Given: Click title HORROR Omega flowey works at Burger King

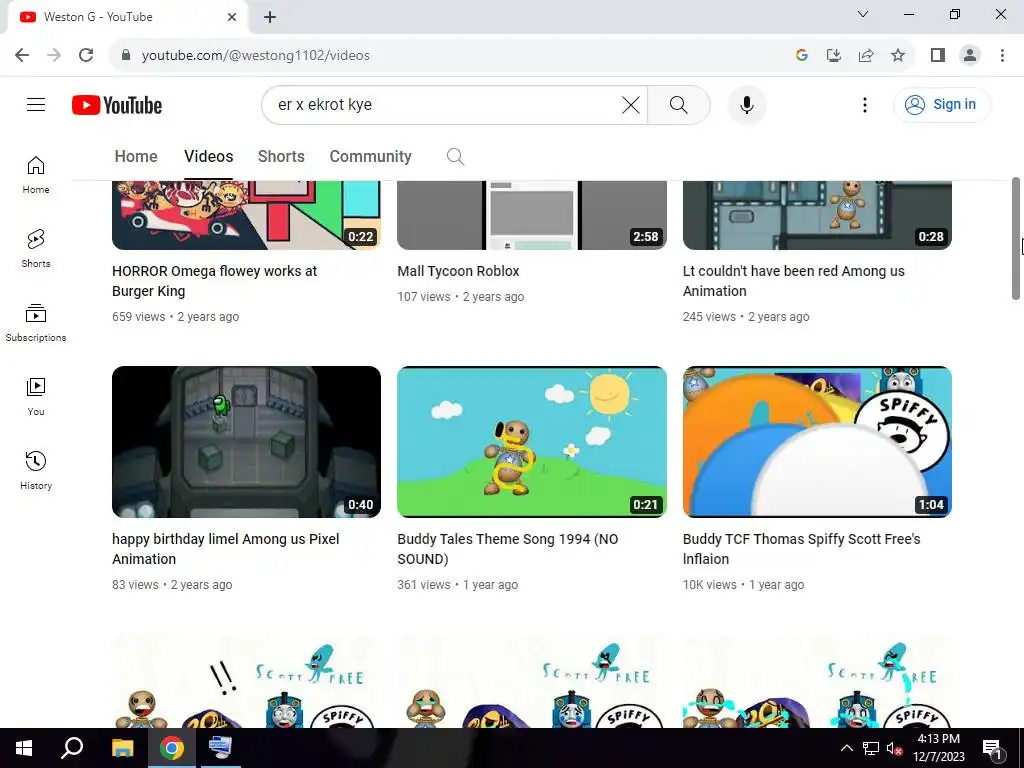Looking at the screenshot, I should click(214, 281).
